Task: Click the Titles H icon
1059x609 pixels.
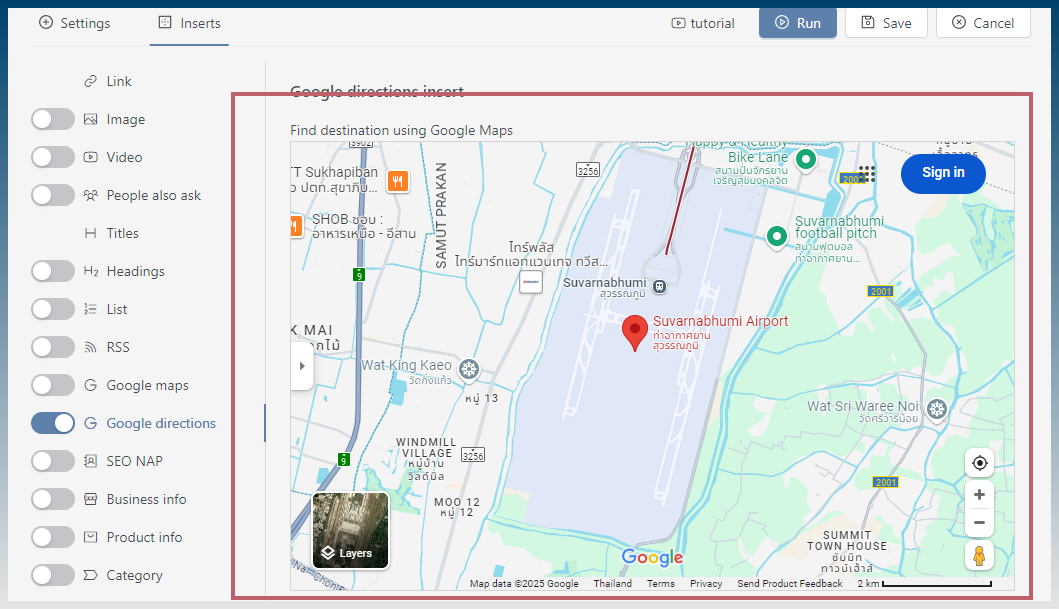Action: tap(91, 234)
